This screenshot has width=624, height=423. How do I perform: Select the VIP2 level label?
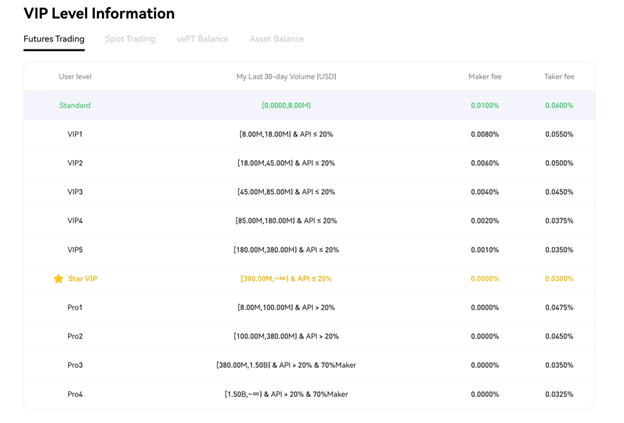(x=75, y=163)
